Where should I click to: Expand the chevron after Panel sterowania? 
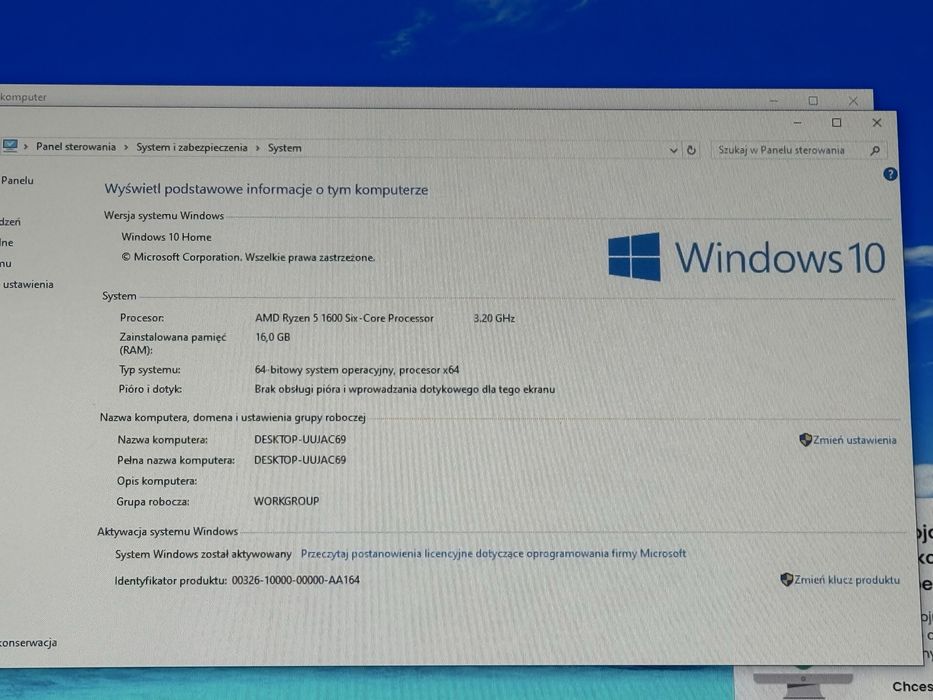(126, 148)
